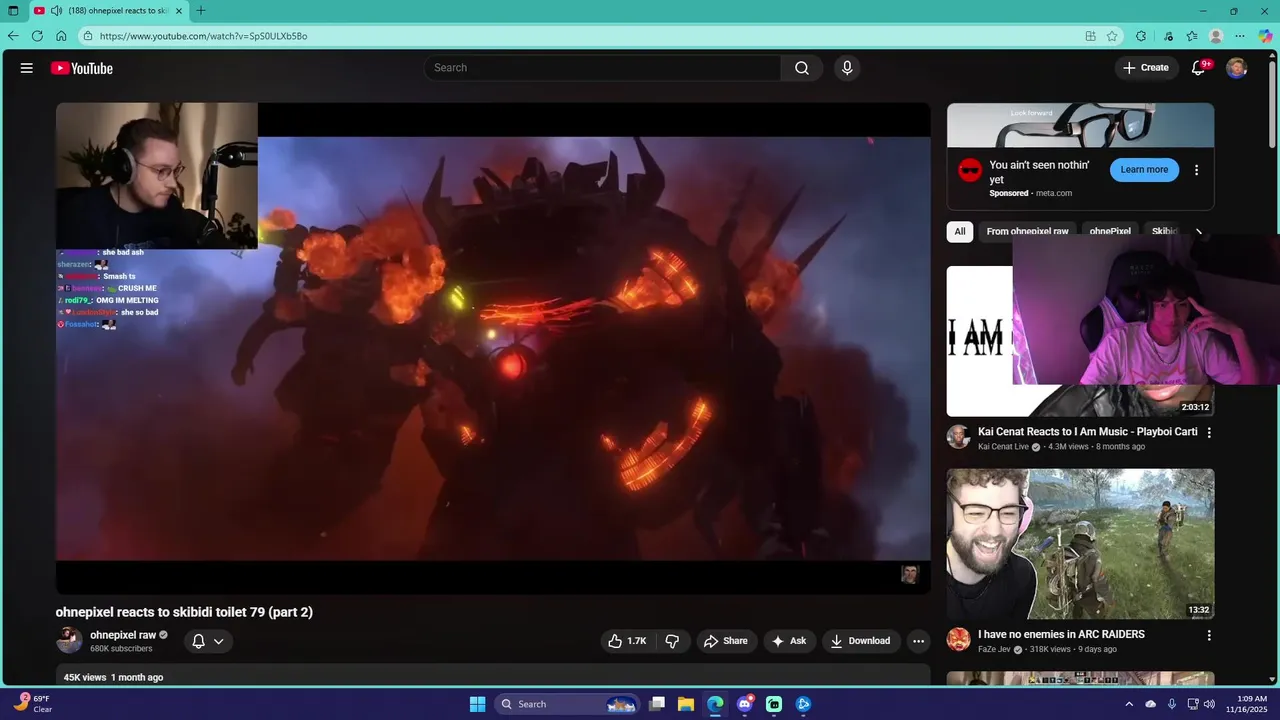The image size is (1280, 720).
Task: Select the ohnePixel filter chip
Action: coord(1110,231)
